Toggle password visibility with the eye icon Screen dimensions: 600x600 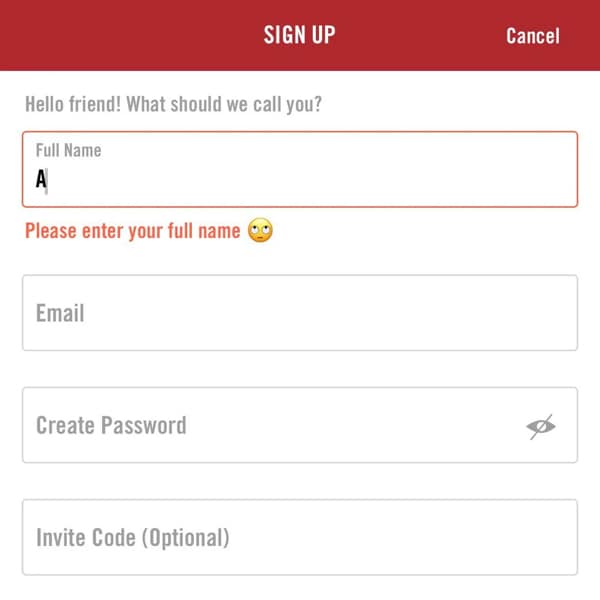point(541,427)
